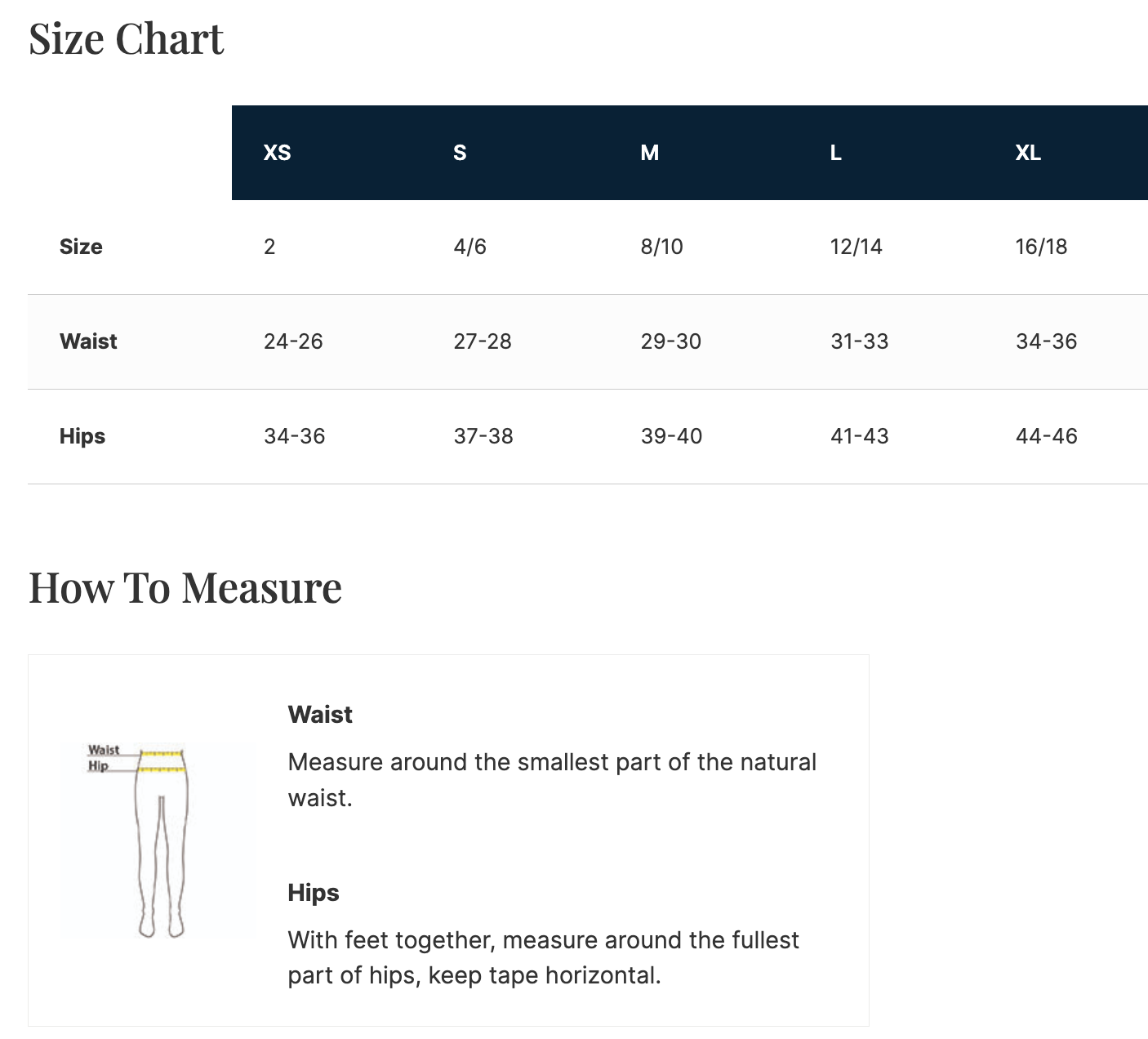Click the 44-46 hips cell
Viewport: 1148px width, 1039px height.
tap(1046, 436)
